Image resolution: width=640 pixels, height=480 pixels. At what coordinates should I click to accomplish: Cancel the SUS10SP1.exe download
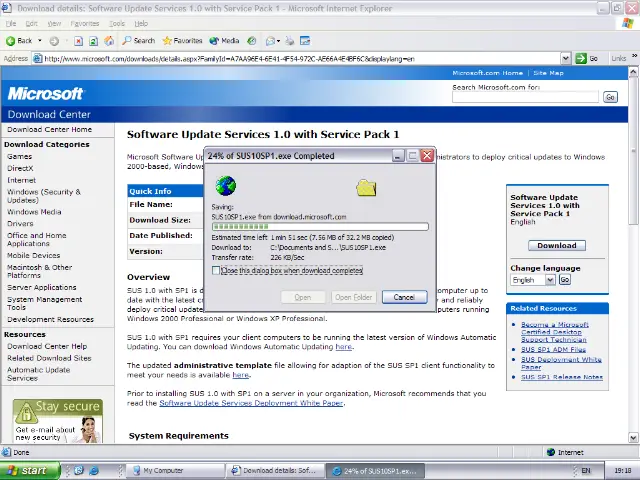coord(404,297)
